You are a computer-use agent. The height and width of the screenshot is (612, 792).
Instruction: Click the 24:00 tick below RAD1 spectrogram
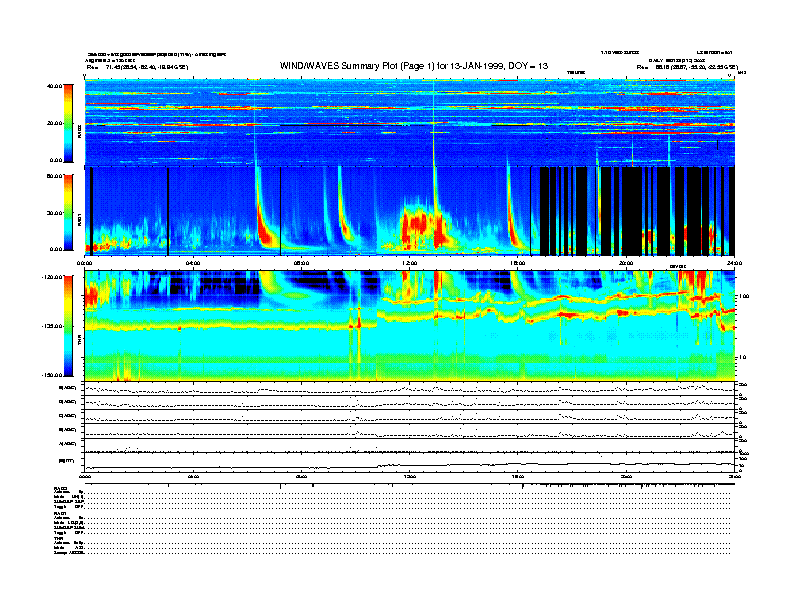pos(734,263)
